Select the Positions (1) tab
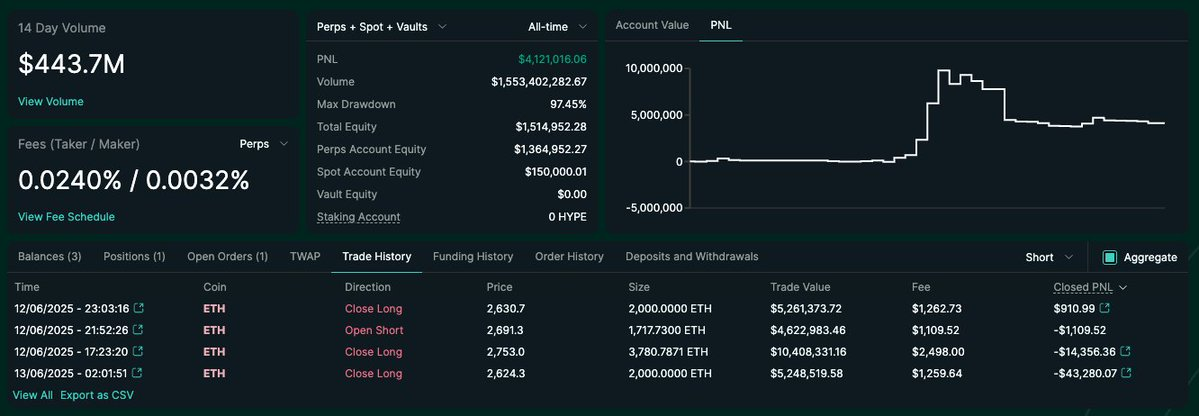Image resolution: width=1199 pixels, height=416 pixels. (135, 257)
